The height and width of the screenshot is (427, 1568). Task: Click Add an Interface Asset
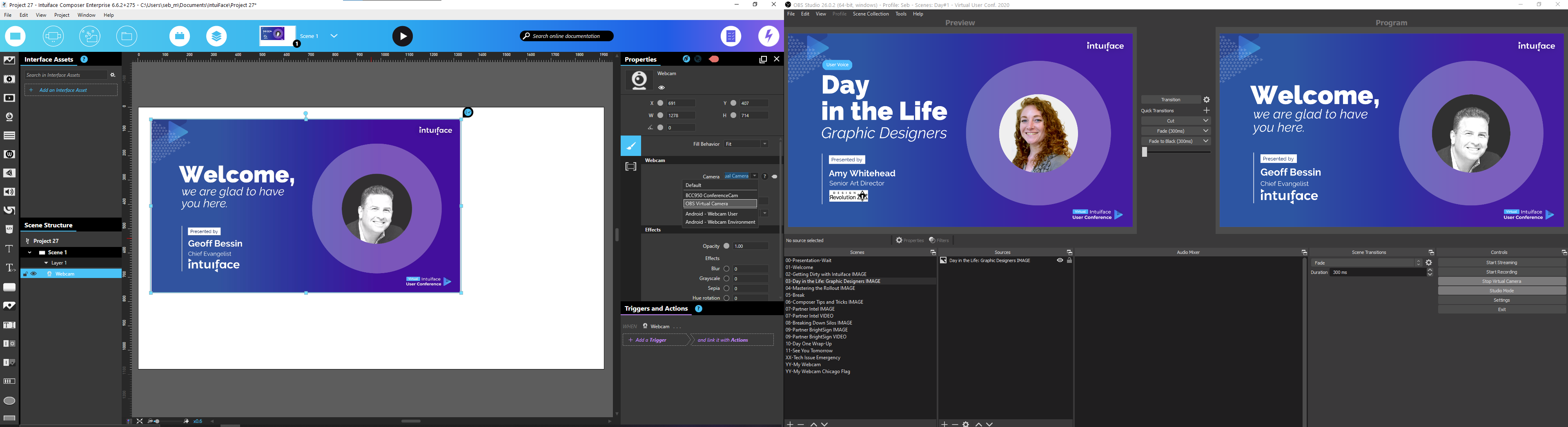click(71, 90)
